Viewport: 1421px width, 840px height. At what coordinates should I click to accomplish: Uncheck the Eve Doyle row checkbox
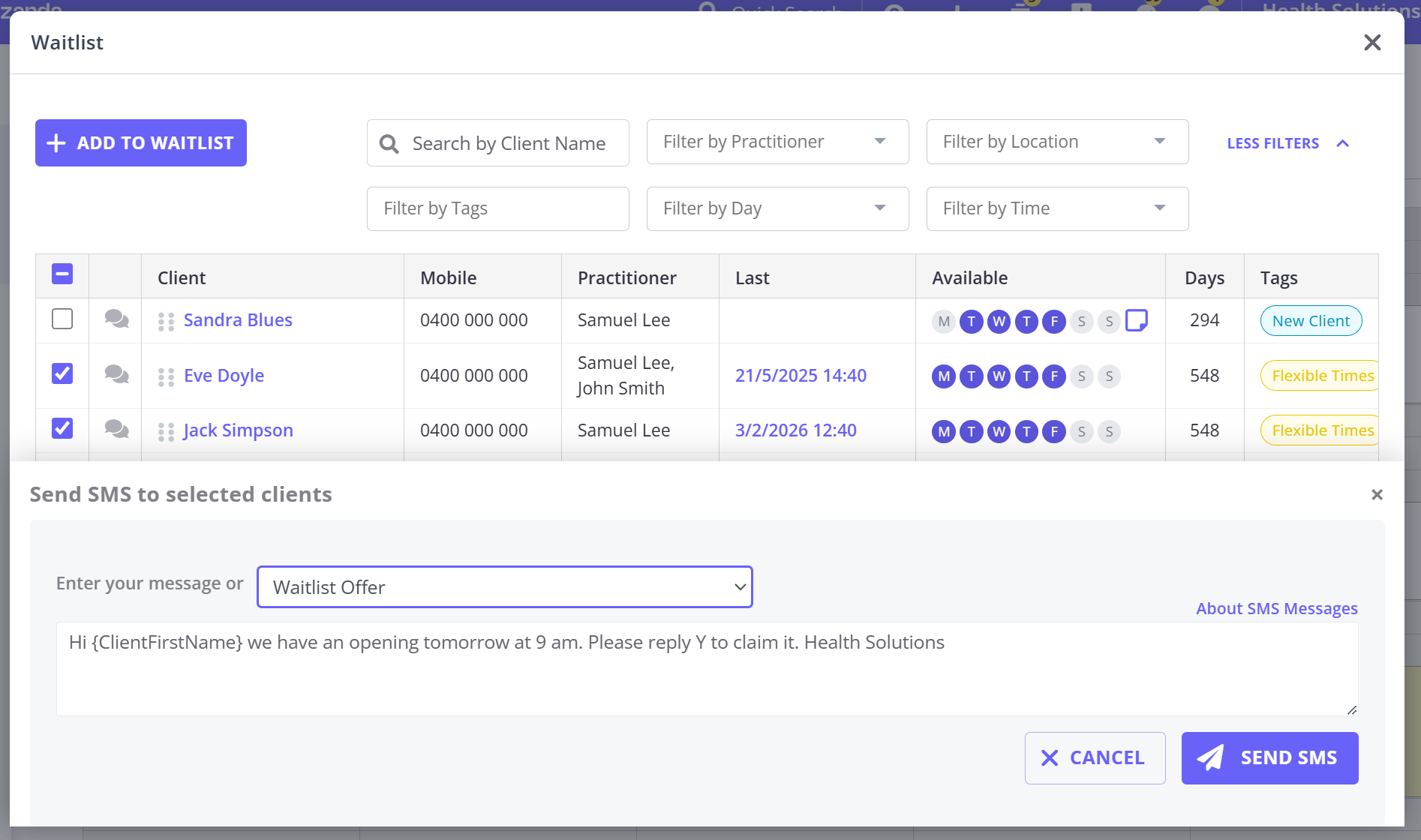(x=62, y=373)
